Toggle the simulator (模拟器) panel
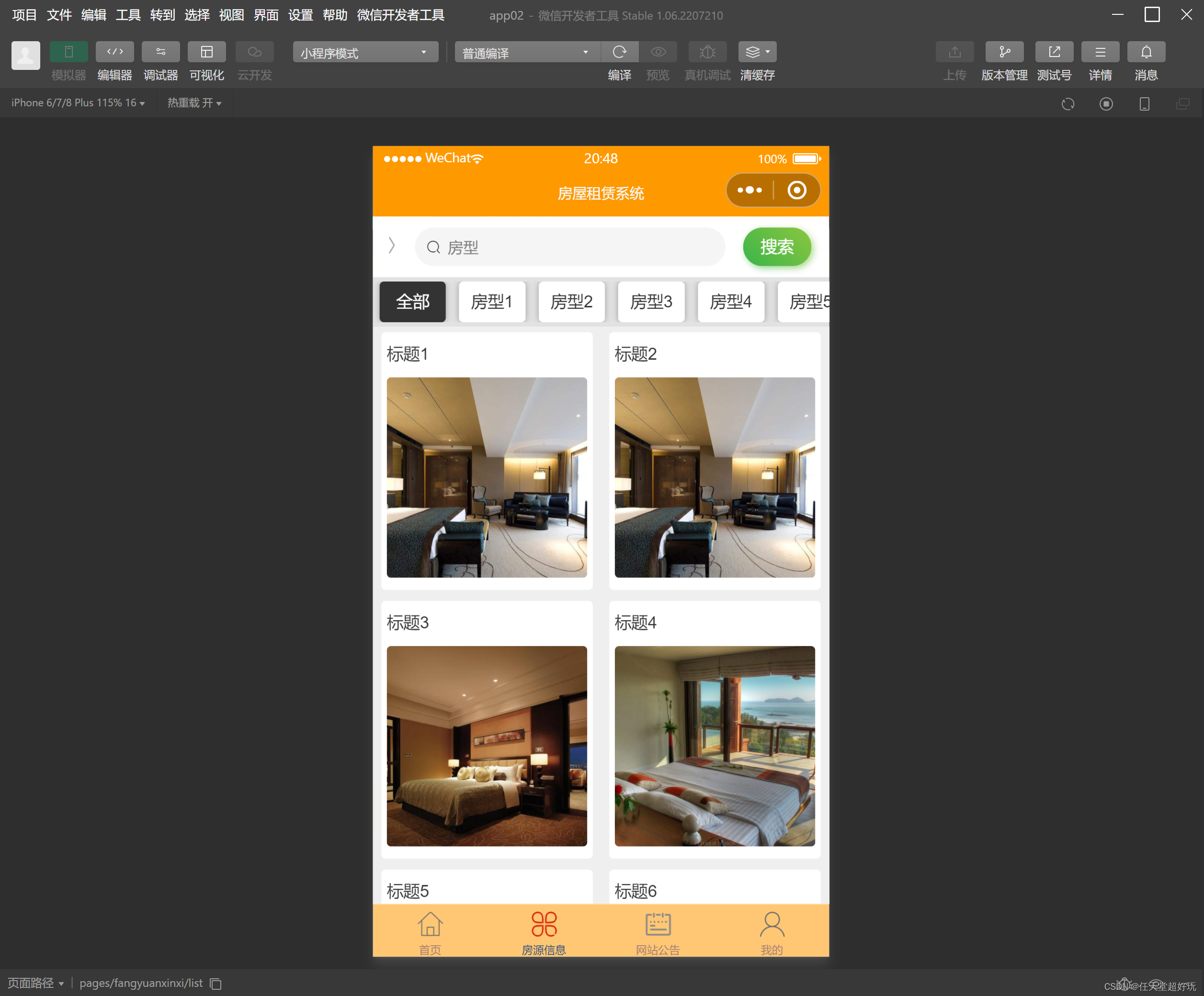Viewport: 1204px width, 996px height. 69,52
